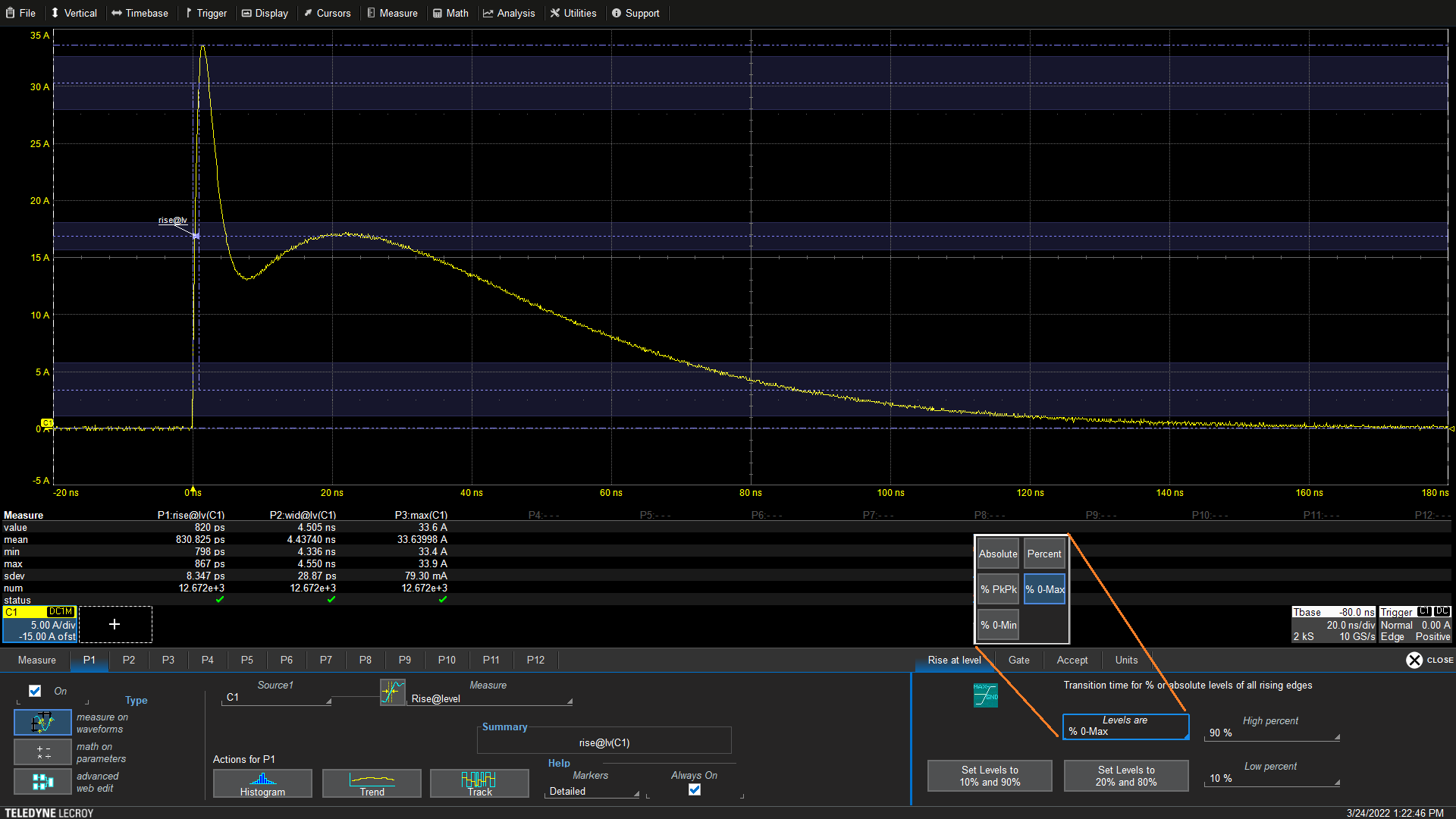Select advanced web edit type icon
The image size is (1456, 819).
42,782
